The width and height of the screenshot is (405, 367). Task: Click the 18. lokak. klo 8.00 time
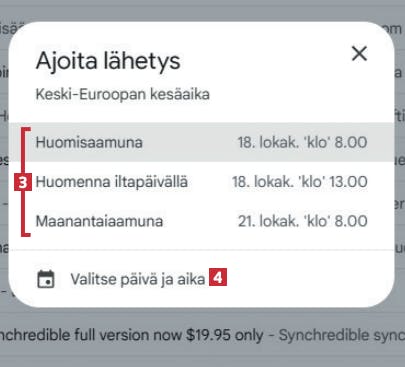point(302,142)
